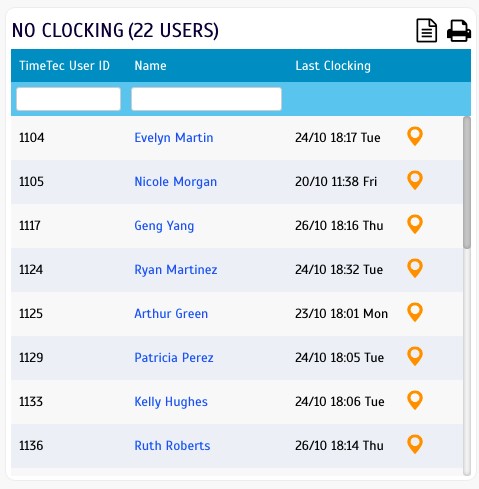Export the No Clocking list as a document
This screenshot has width=479, height=489.
427,31
